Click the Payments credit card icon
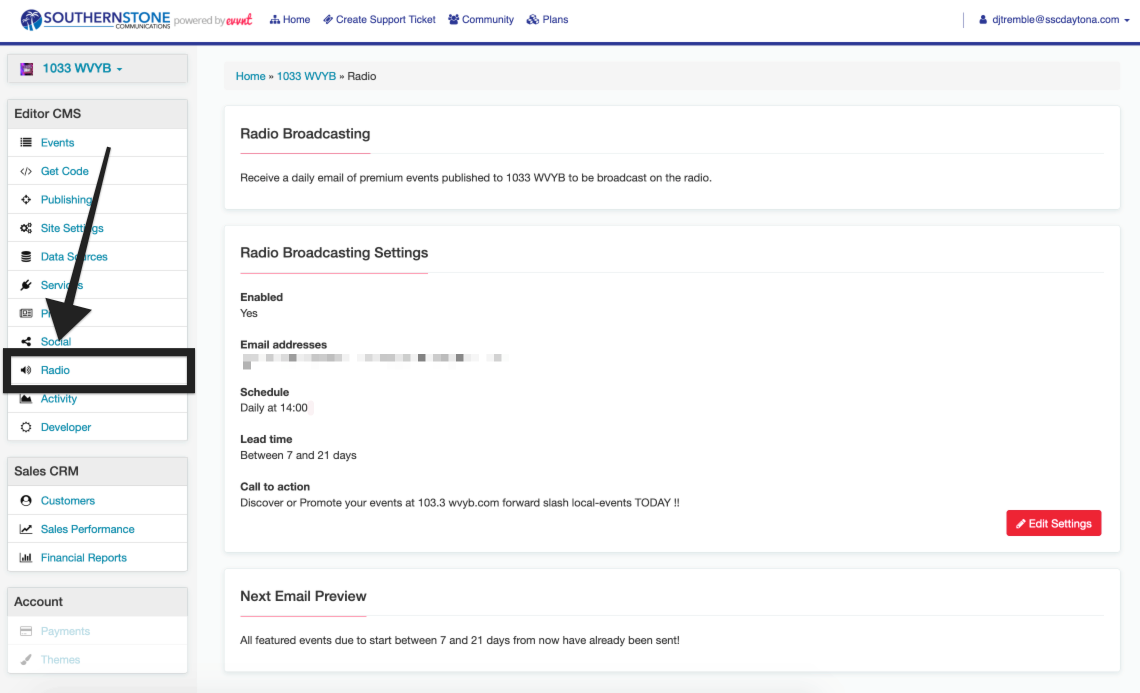 26,631
